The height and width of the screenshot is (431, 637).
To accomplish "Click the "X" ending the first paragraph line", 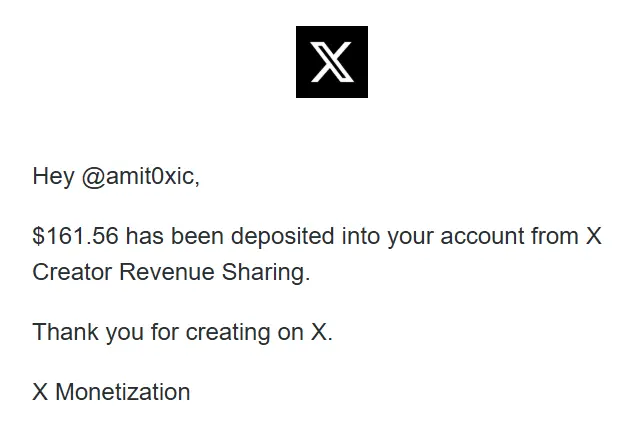I will tap(592, 237).
